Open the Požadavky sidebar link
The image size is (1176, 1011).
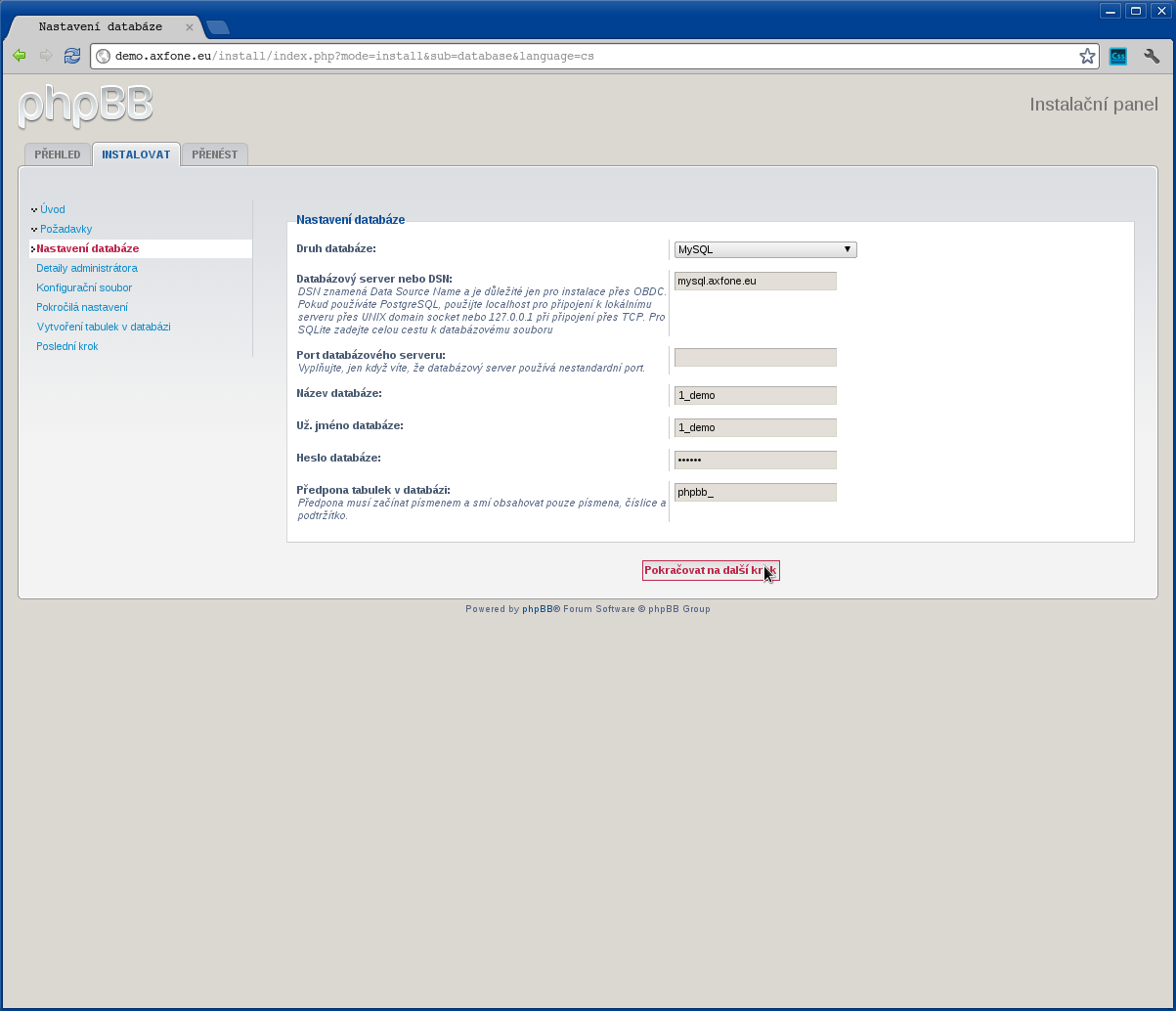coord(65,229)
